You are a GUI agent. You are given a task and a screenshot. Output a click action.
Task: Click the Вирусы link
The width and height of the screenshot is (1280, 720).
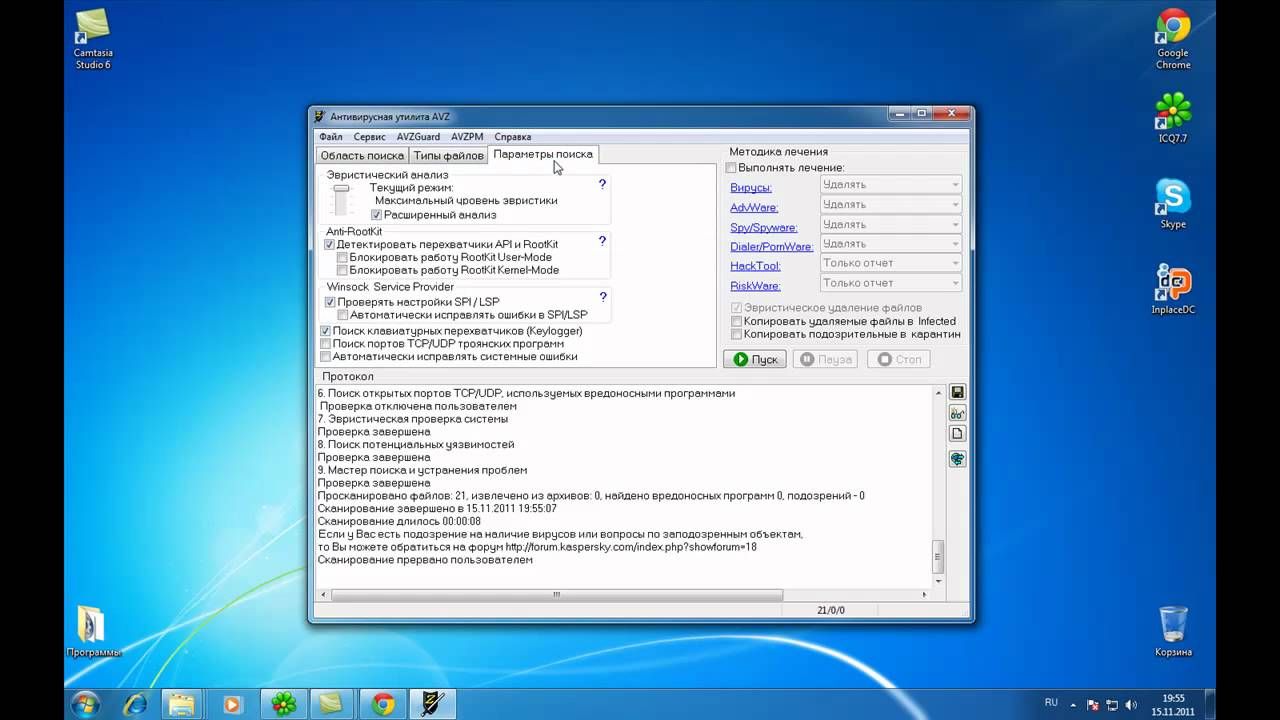pos(751,187)
